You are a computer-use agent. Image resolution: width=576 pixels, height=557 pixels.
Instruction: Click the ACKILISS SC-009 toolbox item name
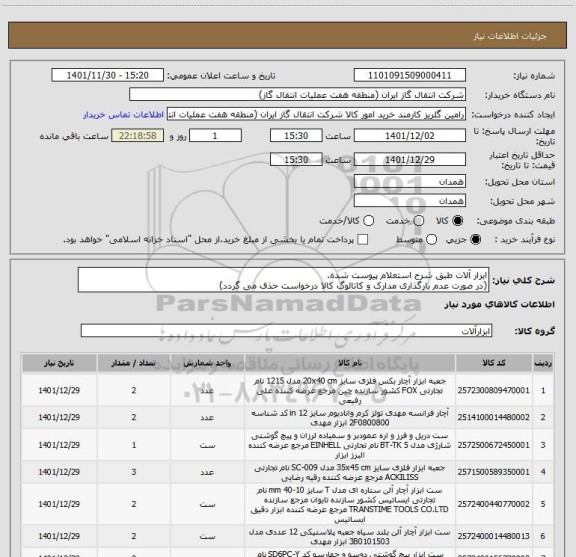click(350, 472)
